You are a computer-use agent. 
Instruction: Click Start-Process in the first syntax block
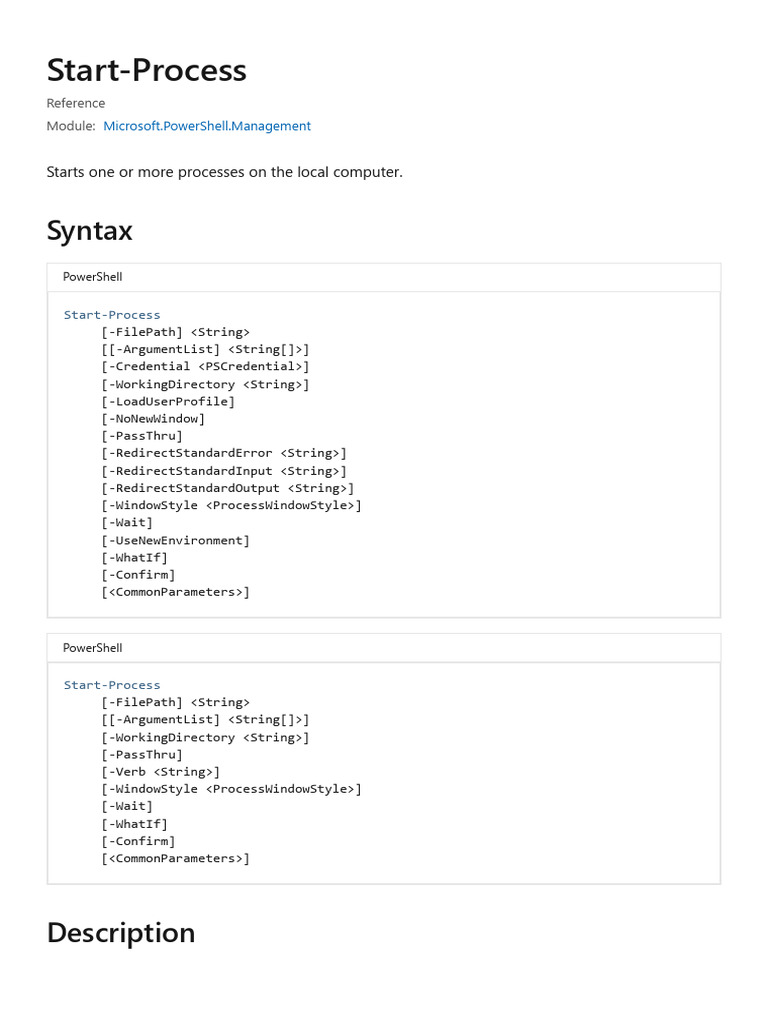(112, 315)
